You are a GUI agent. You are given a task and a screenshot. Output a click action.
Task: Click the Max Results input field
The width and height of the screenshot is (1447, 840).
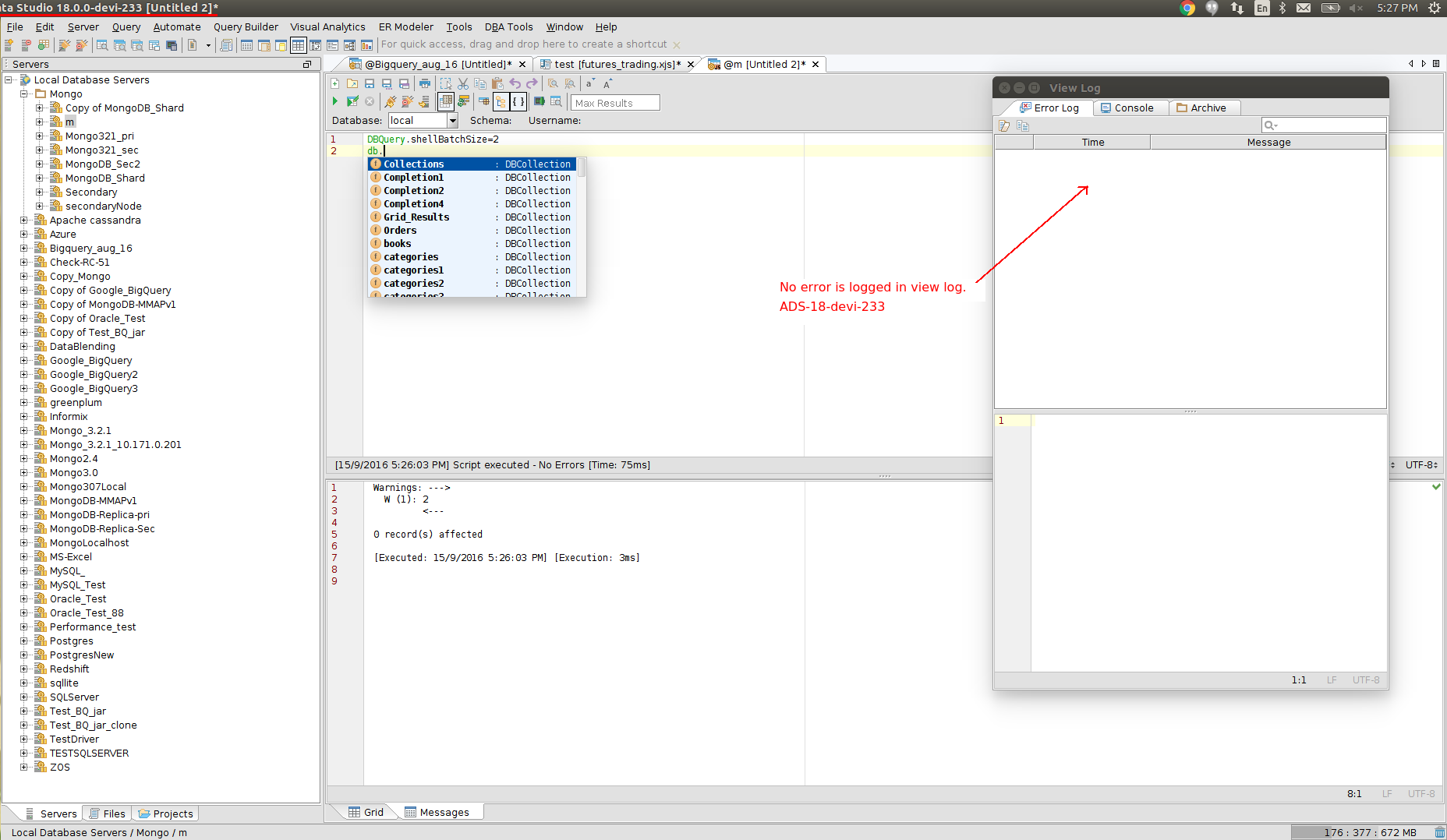click(x=615, y=103)
